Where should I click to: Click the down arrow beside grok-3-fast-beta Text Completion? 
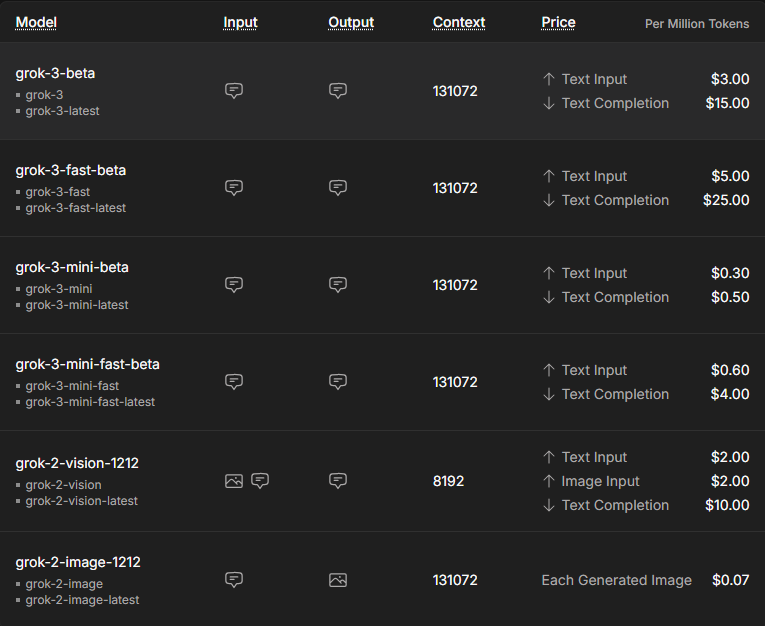(549, 200)
